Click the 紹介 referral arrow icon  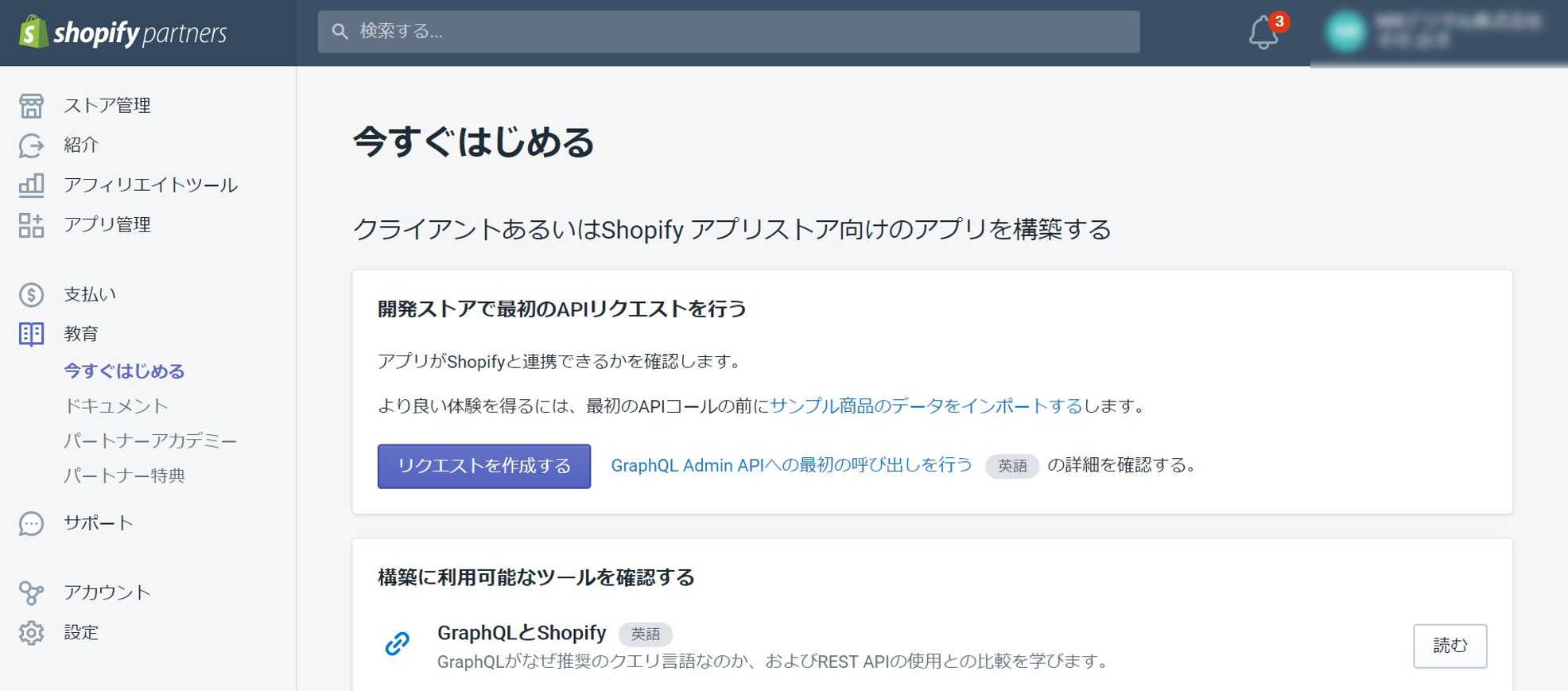[x=31, y=146]
